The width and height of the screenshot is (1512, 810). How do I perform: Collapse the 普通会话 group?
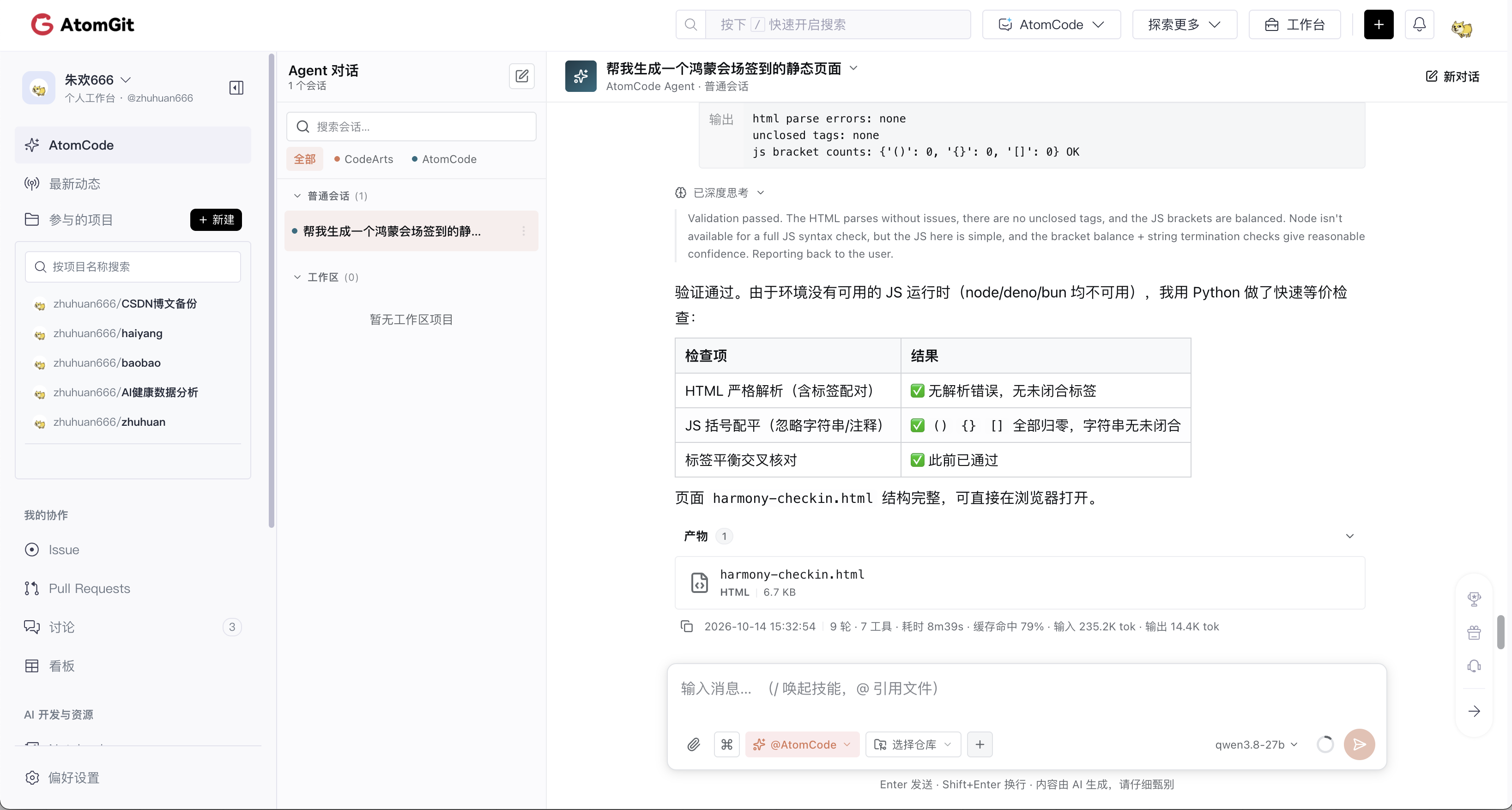(x=297, y=196)
